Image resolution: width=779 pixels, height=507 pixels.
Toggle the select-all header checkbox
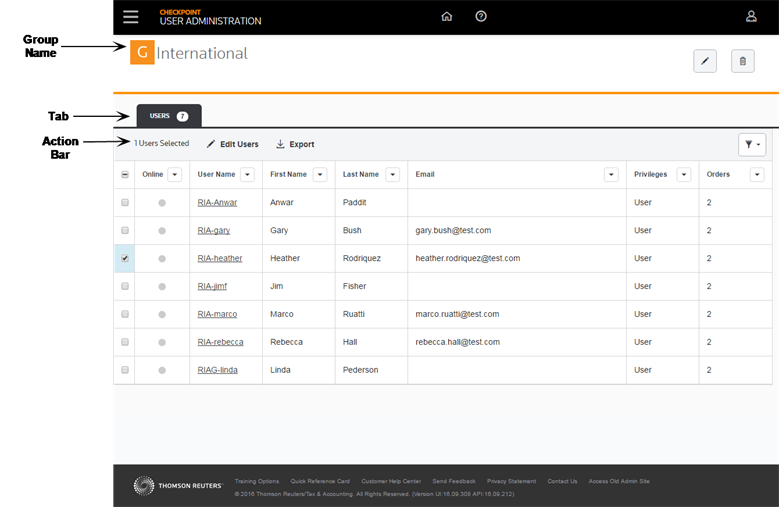tap(125, 175)
